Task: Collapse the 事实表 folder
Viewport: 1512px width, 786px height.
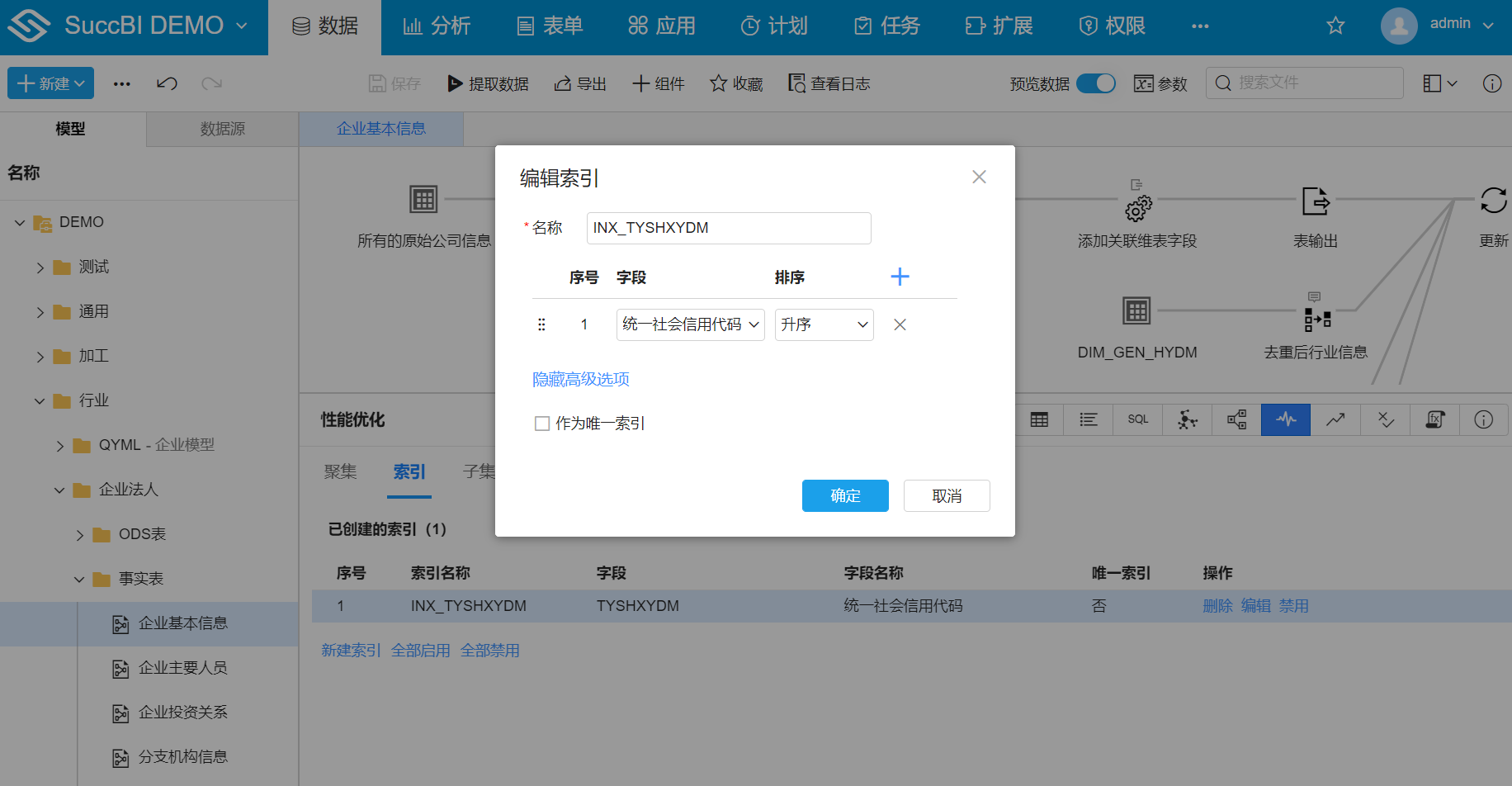Action: click(78, 579)
